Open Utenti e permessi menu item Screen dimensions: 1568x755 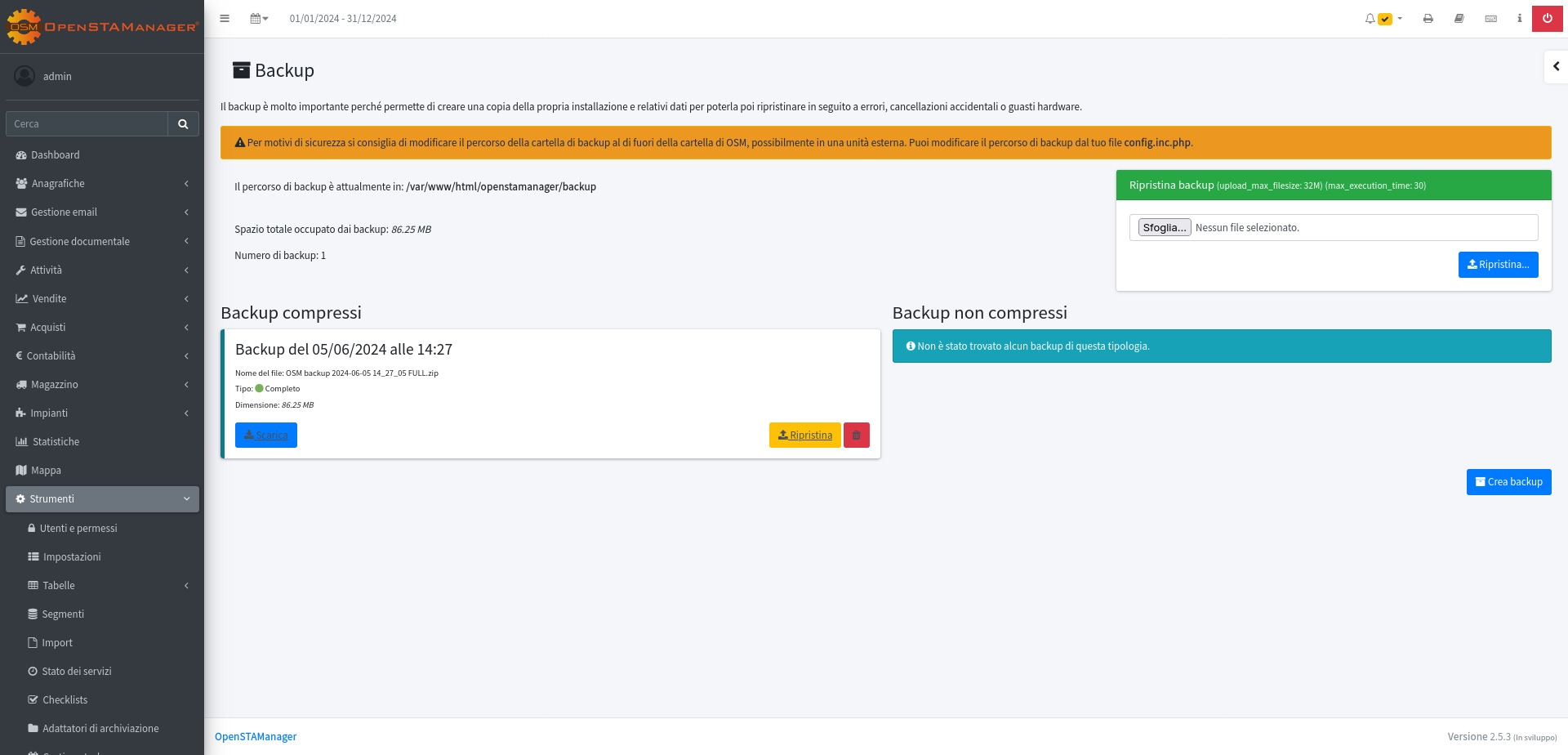point(78,529)
